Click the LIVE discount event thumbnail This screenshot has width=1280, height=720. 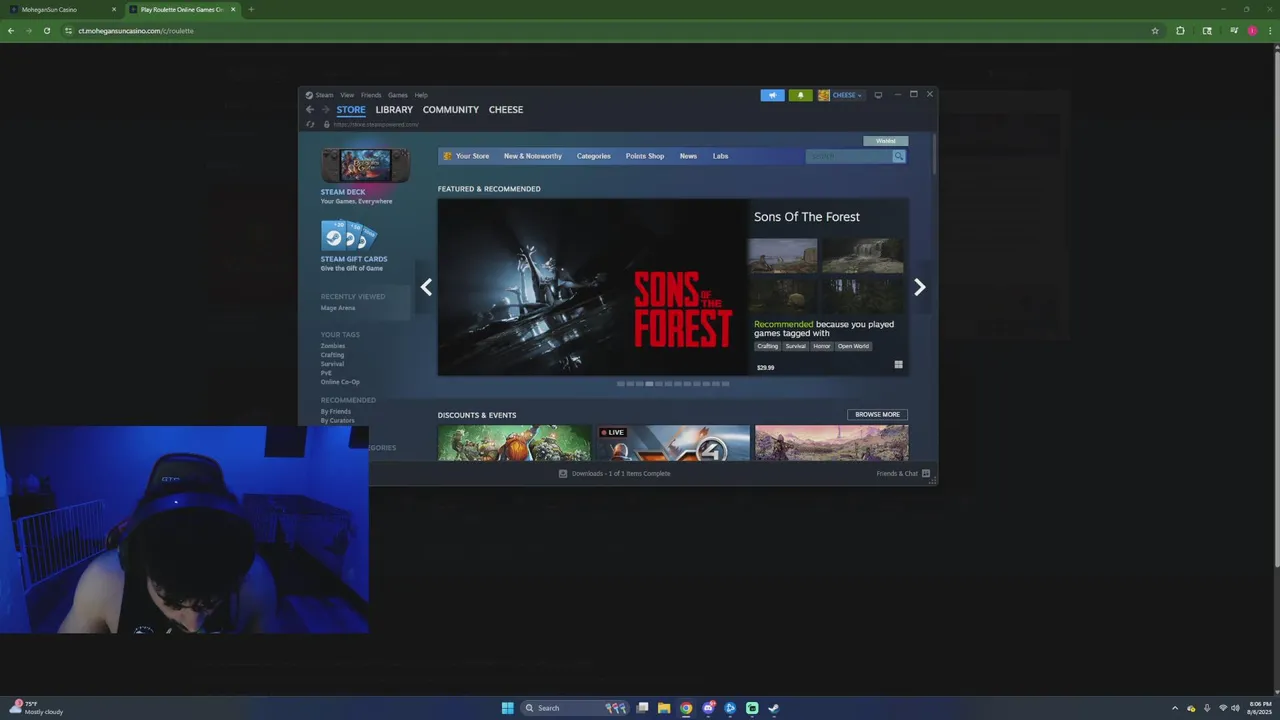[x=673, y=443]
